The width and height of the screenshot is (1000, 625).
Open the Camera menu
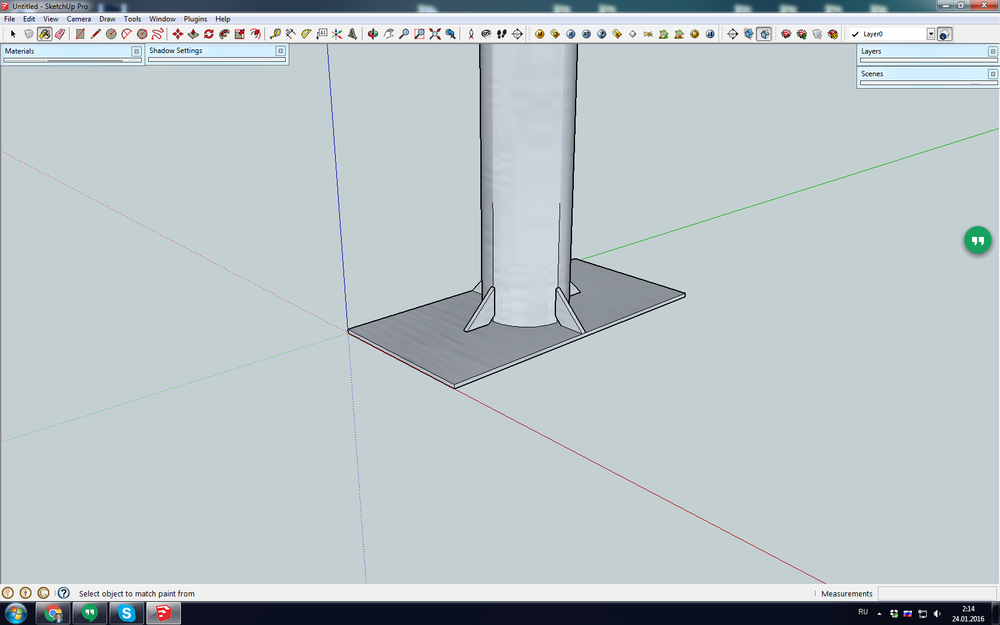78,19
